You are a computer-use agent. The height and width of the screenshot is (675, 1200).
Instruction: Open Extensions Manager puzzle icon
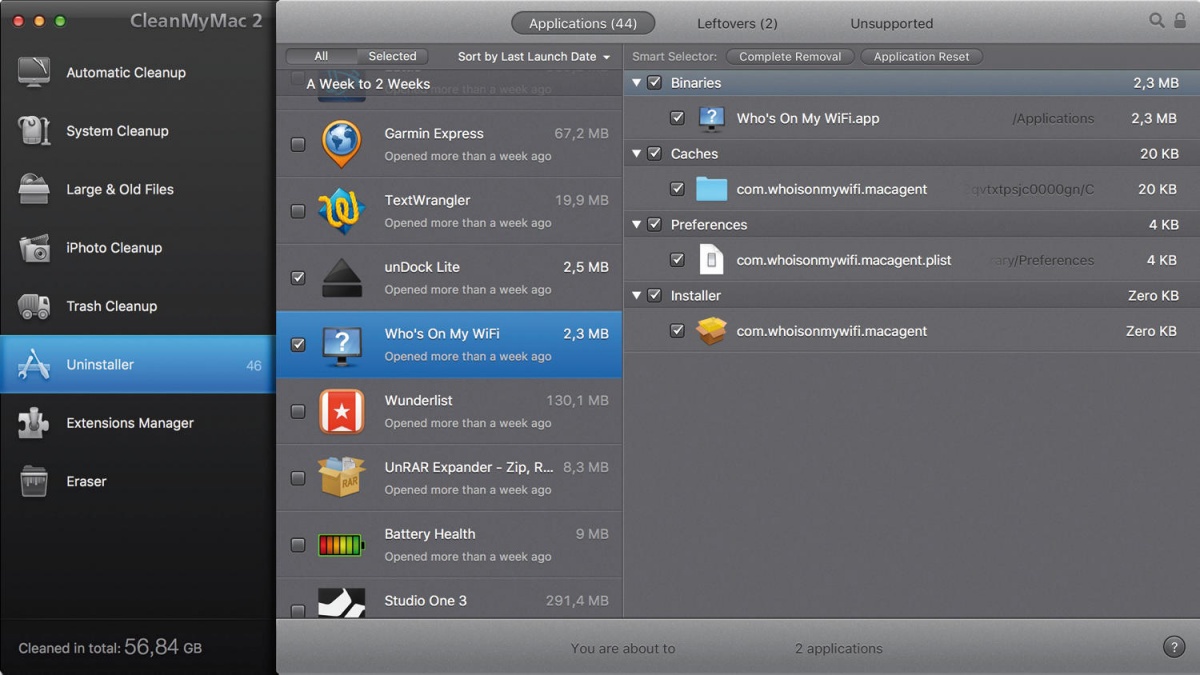(34, 423)
